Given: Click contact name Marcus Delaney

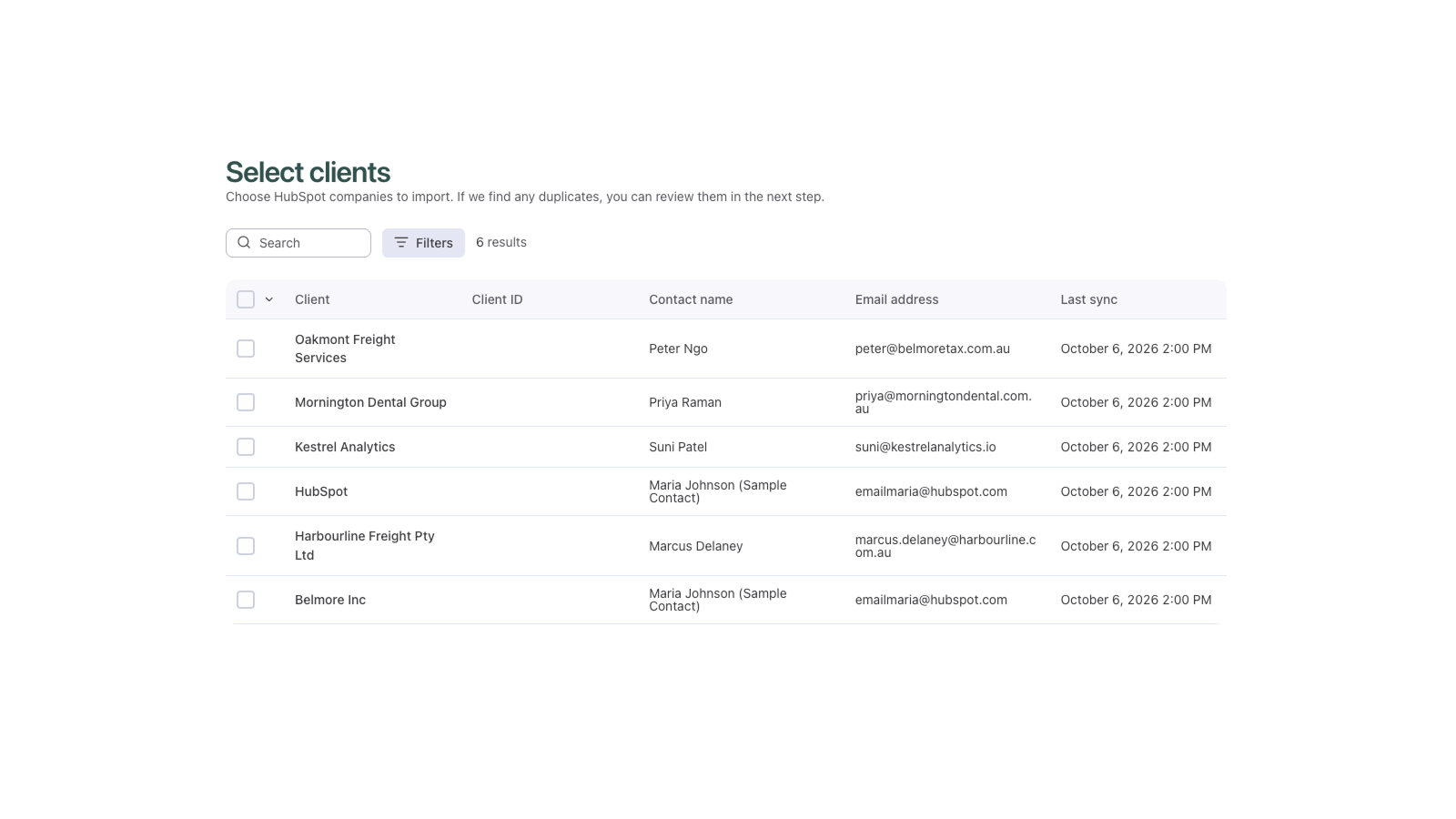Looking at the screenshot, I should coord(696,546).
